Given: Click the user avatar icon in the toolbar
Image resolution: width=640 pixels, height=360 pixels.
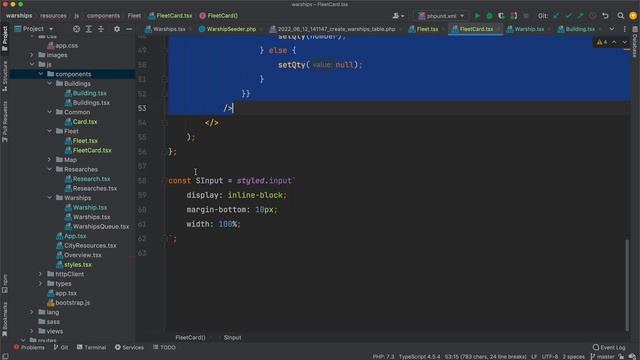Looking at the screenshot, I should click(633, 16).
